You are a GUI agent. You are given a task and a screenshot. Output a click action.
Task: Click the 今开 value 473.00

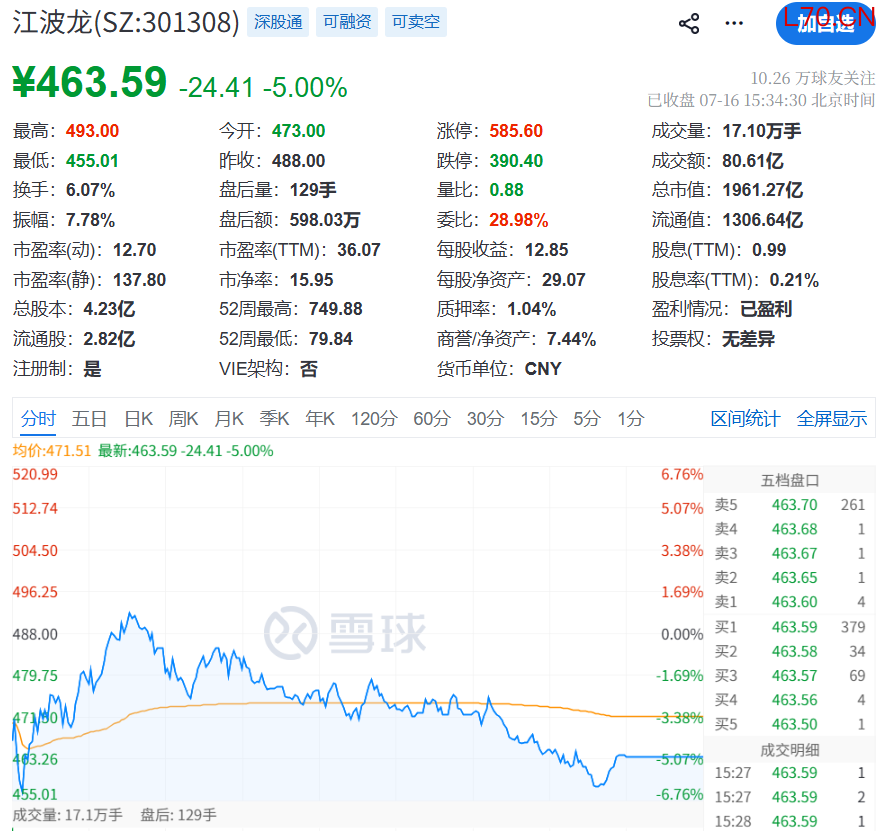298,131
